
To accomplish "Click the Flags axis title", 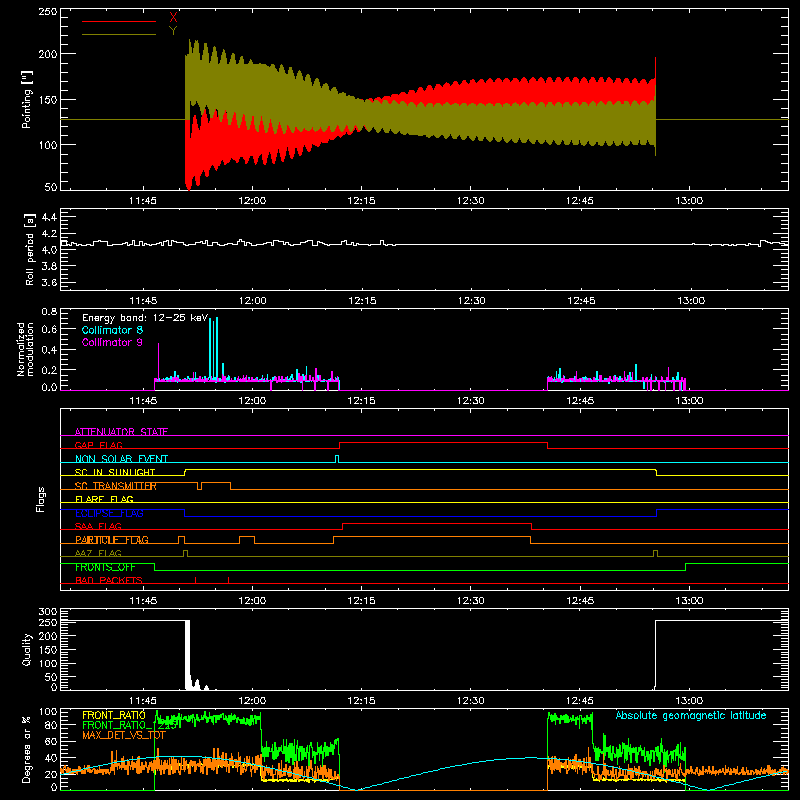I will [x=40, y=499].
